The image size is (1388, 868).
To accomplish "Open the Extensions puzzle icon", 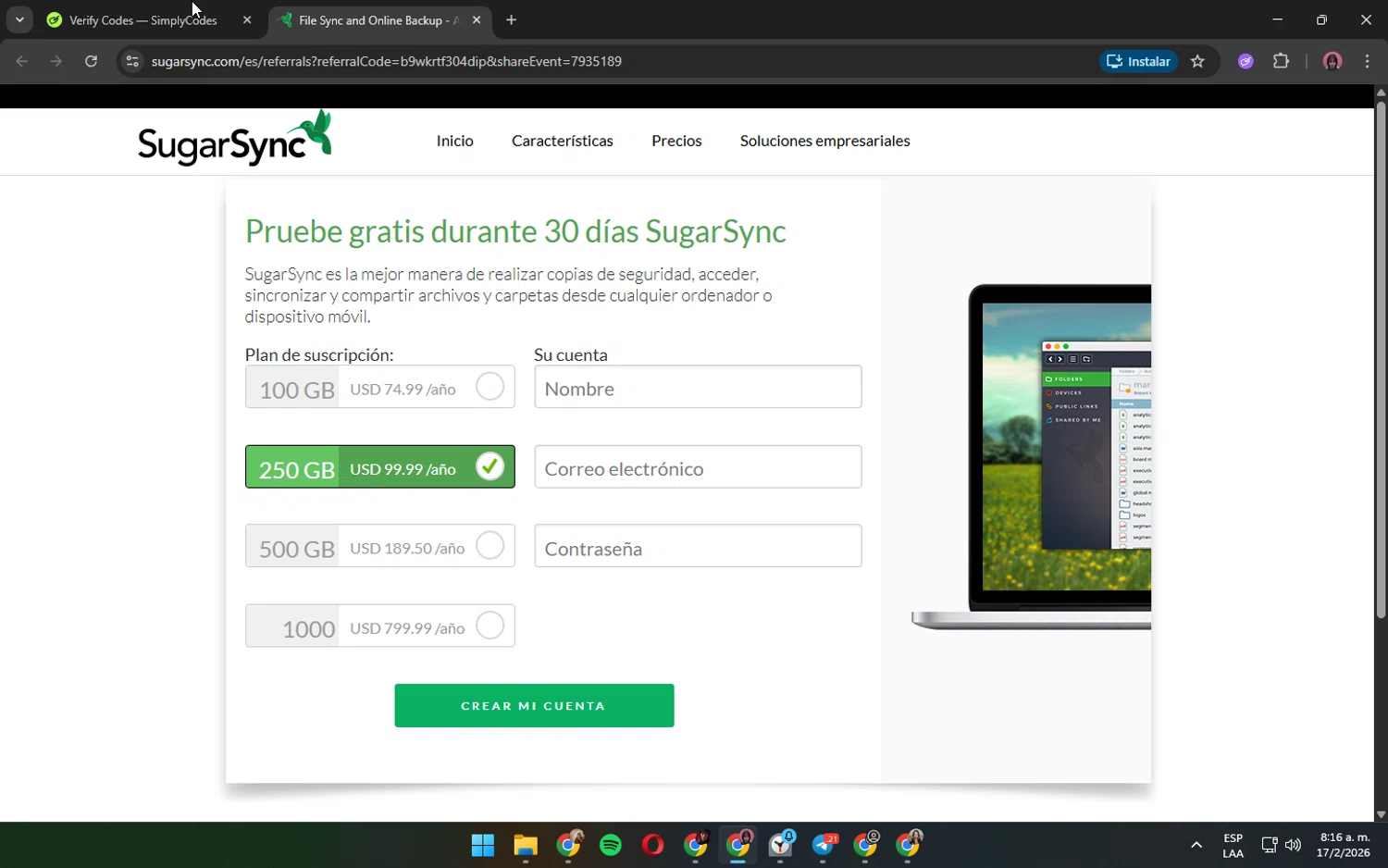I will [1281, 61].
